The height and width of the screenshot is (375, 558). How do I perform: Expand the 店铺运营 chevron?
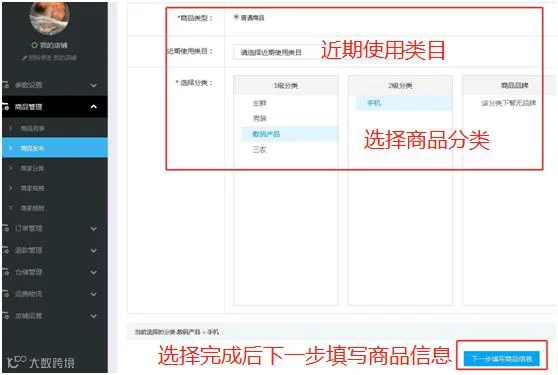(x=94, y=316)
